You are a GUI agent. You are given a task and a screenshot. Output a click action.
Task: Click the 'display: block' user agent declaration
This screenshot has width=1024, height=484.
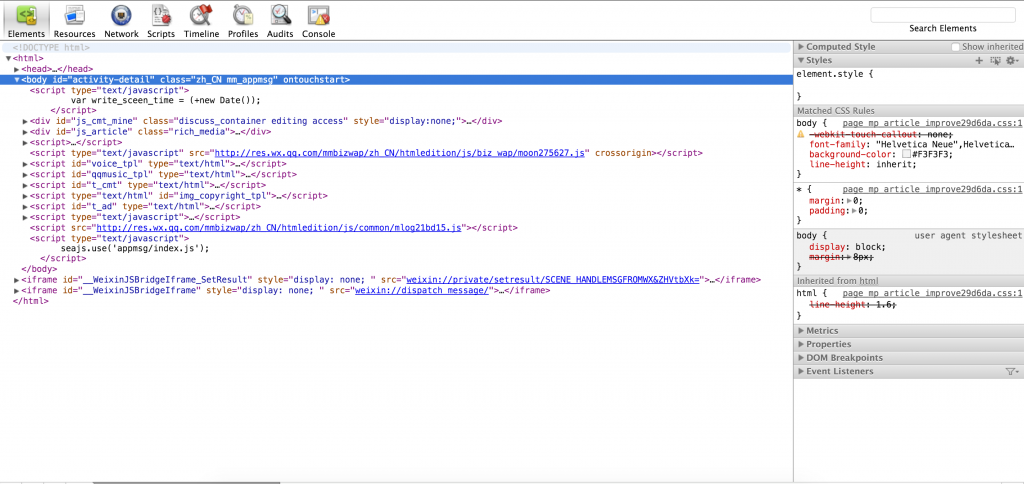tap(847, 247)
